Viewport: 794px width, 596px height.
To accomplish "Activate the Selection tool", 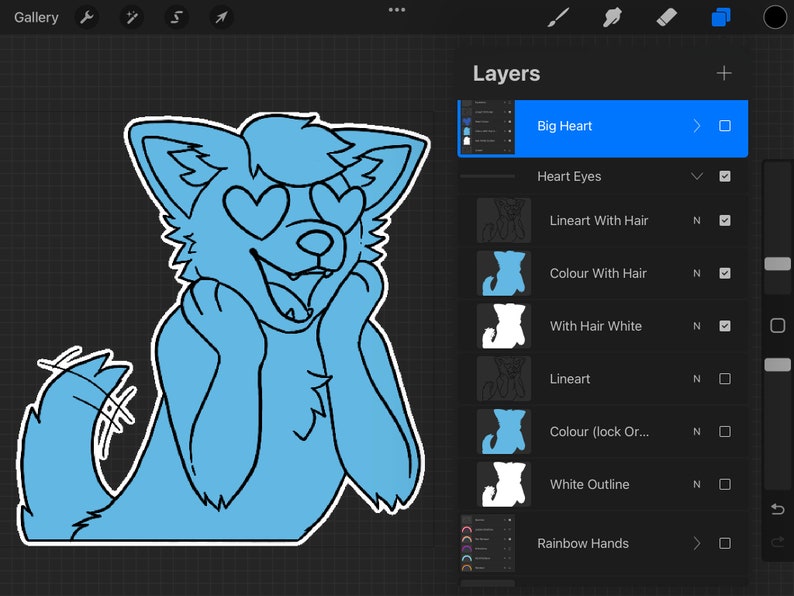I will (176, 17).
